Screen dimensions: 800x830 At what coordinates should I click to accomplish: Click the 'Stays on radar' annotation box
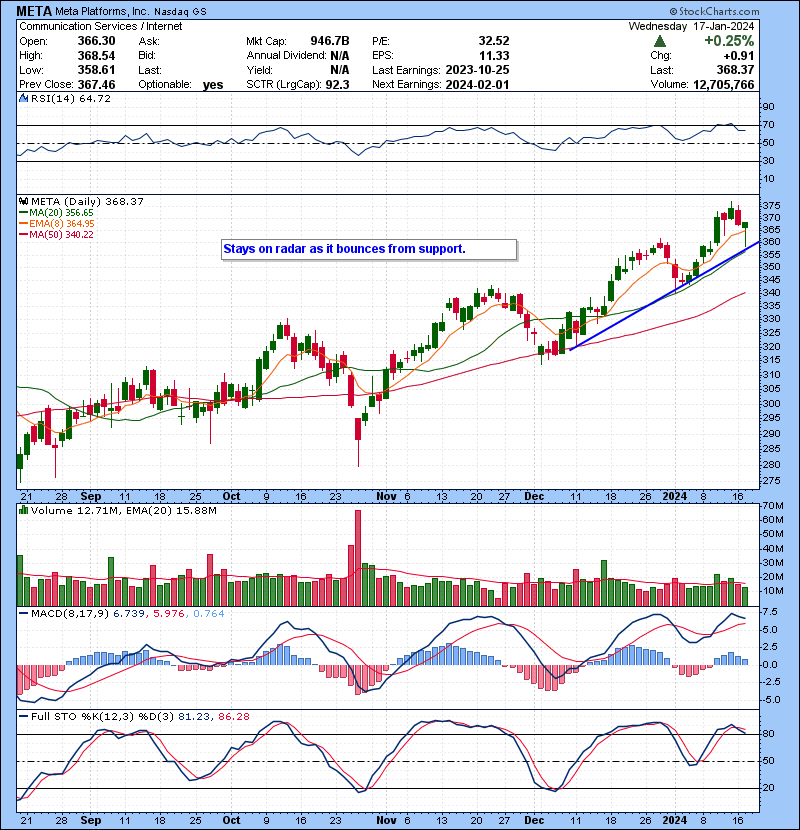click(369, 249)
